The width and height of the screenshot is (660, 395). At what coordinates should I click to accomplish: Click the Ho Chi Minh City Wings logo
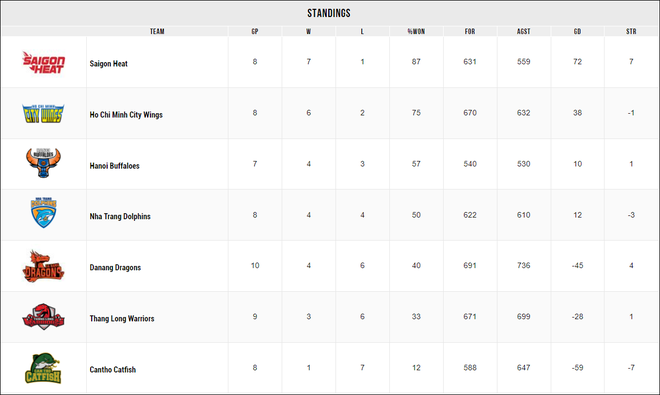[x=43, y=113]
